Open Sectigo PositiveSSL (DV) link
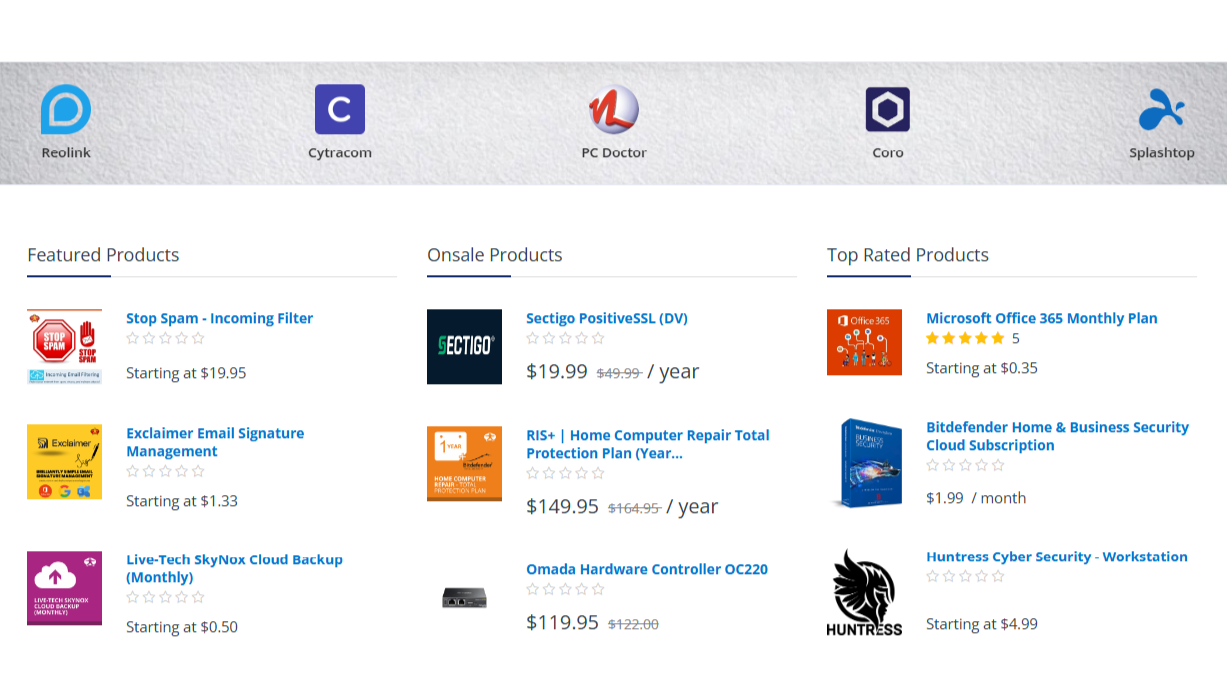This screenshot has width=1227, height=690. (x=606, y=318)
